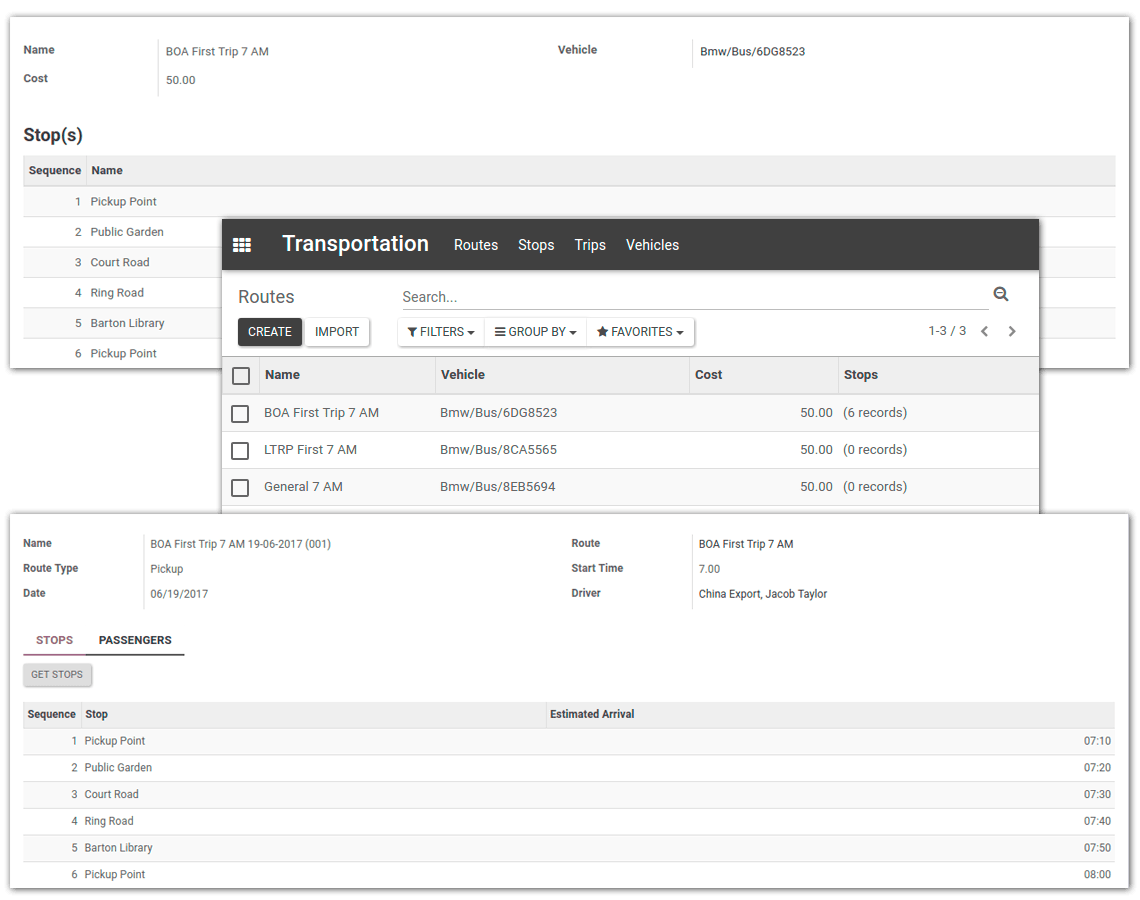This screenshot has height=900, width=1140.
Task: Go to next page with right chevron
Action: (1012, 330)
